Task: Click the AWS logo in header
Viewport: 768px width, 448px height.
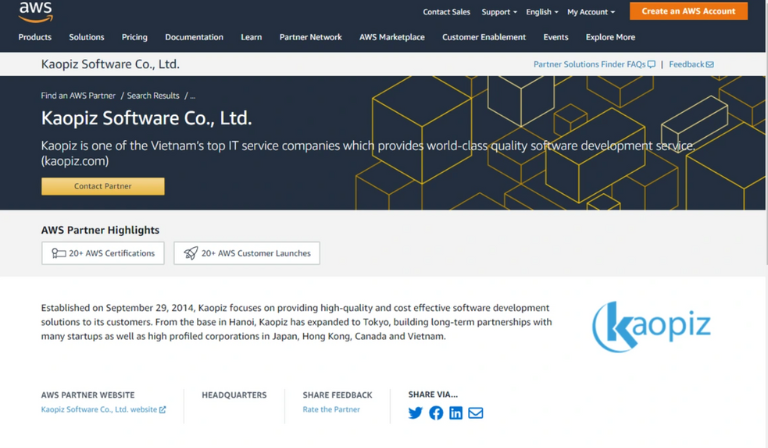Action: (35, 12)
